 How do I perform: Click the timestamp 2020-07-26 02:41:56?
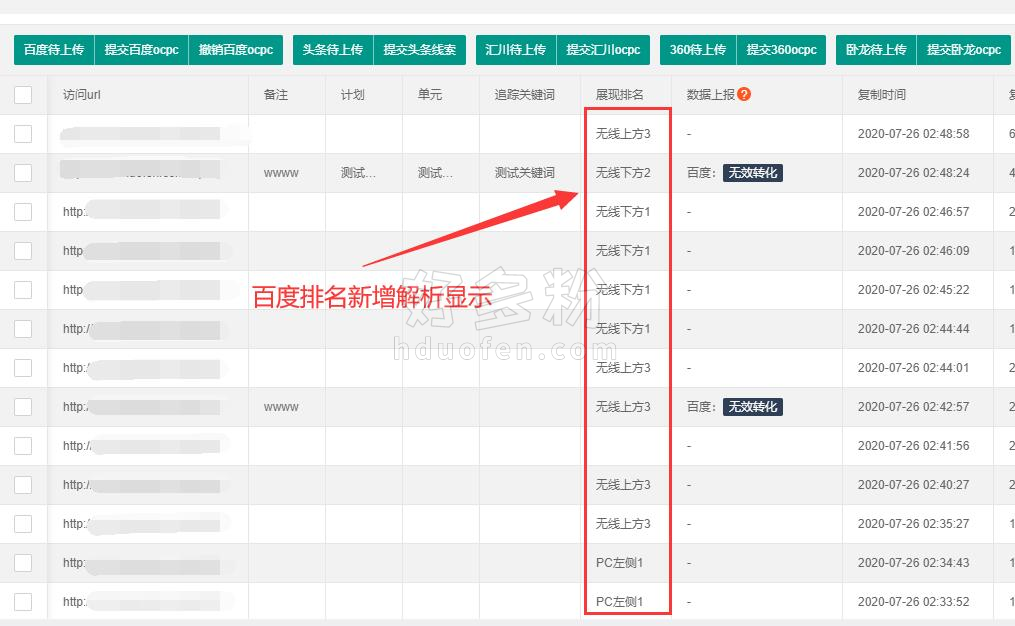[913, 445]
